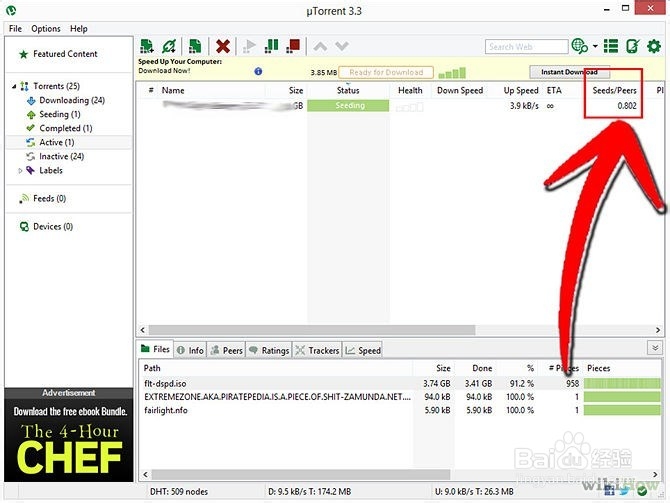Click the Instant Download button
The image size is (670, 503).
569,72
